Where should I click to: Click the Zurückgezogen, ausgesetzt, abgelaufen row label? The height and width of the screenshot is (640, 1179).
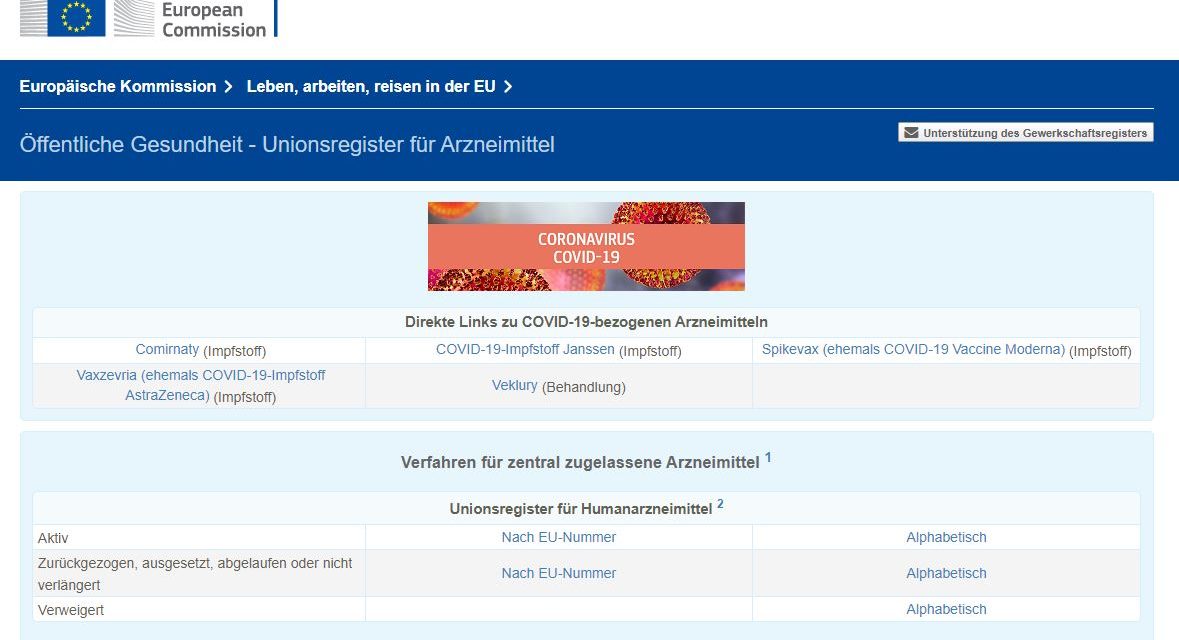195,574
